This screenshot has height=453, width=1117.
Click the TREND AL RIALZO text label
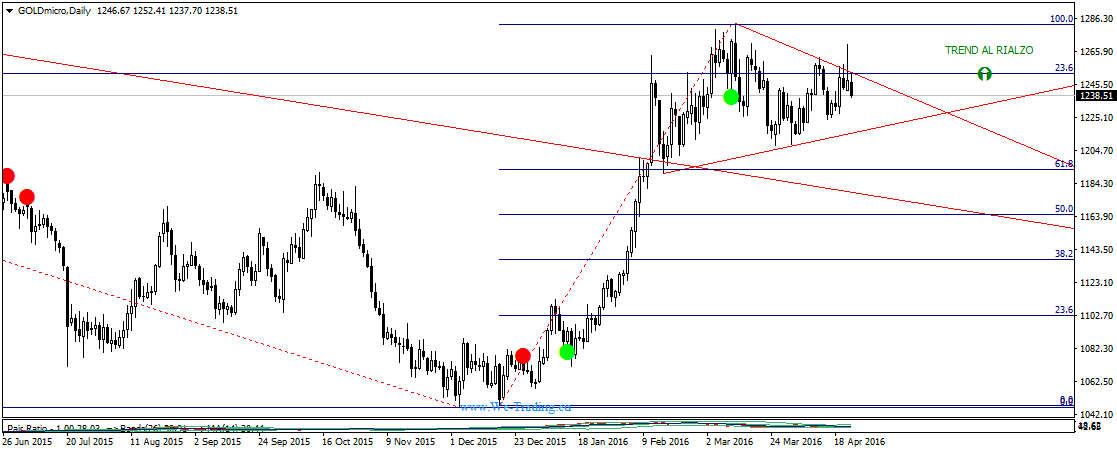pos(989,50)
